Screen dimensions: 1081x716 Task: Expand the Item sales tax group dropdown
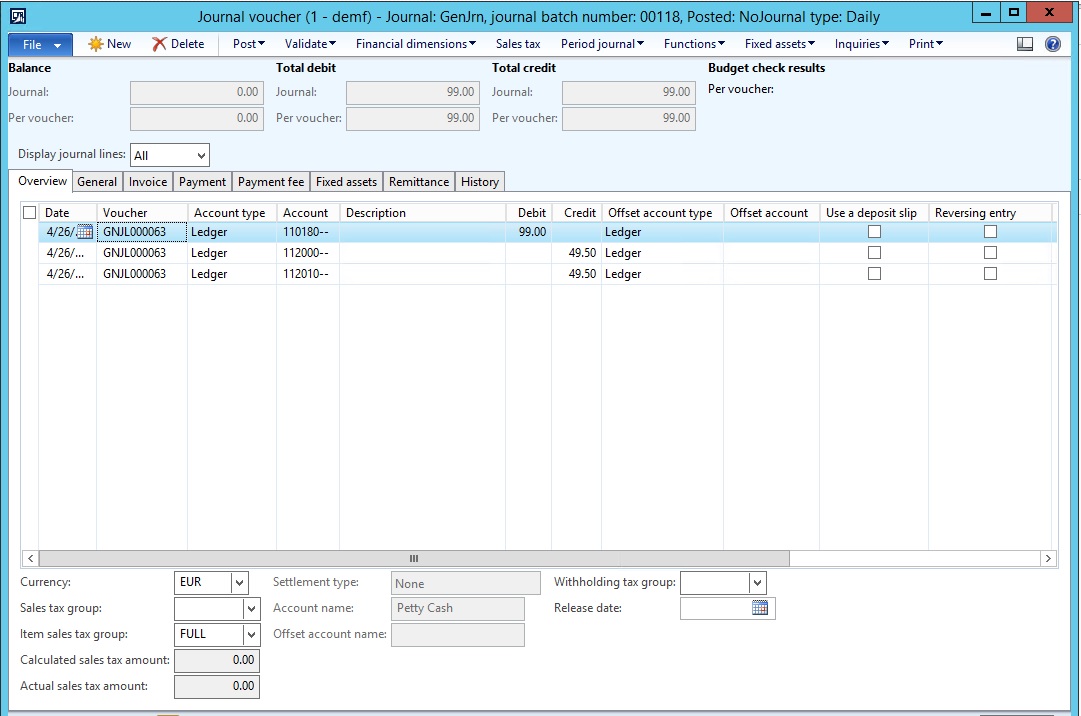pos(250,634)
